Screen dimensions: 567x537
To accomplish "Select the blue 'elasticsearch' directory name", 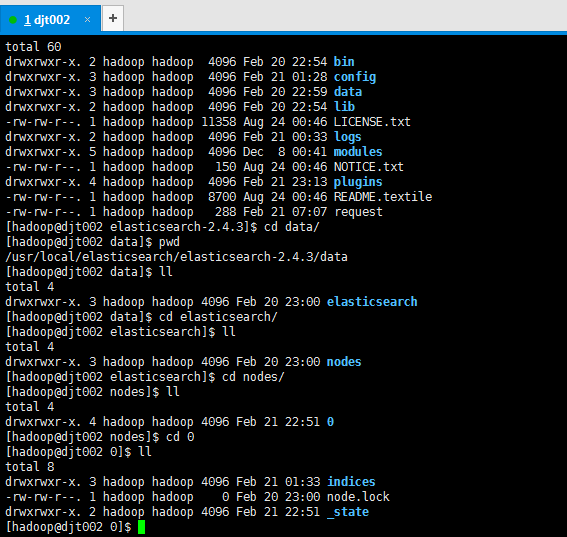I will 372,302.
